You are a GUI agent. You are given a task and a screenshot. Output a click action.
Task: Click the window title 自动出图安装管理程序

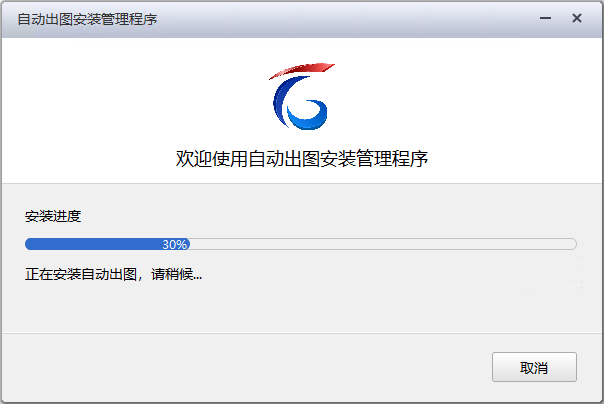pos(87,19)
